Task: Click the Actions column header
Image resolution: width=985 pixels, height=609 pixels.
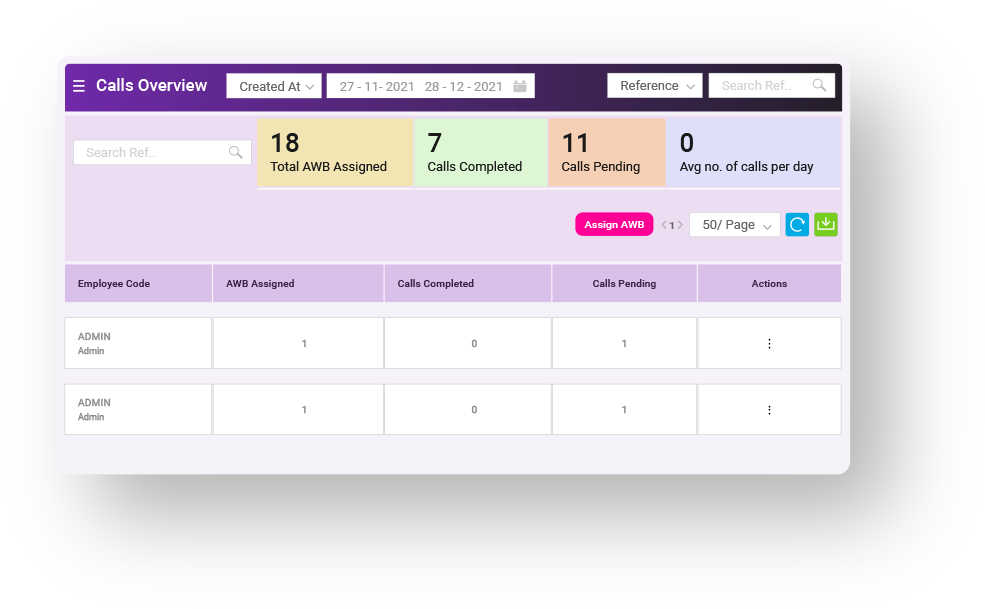Action: click(x=770, y=283)
